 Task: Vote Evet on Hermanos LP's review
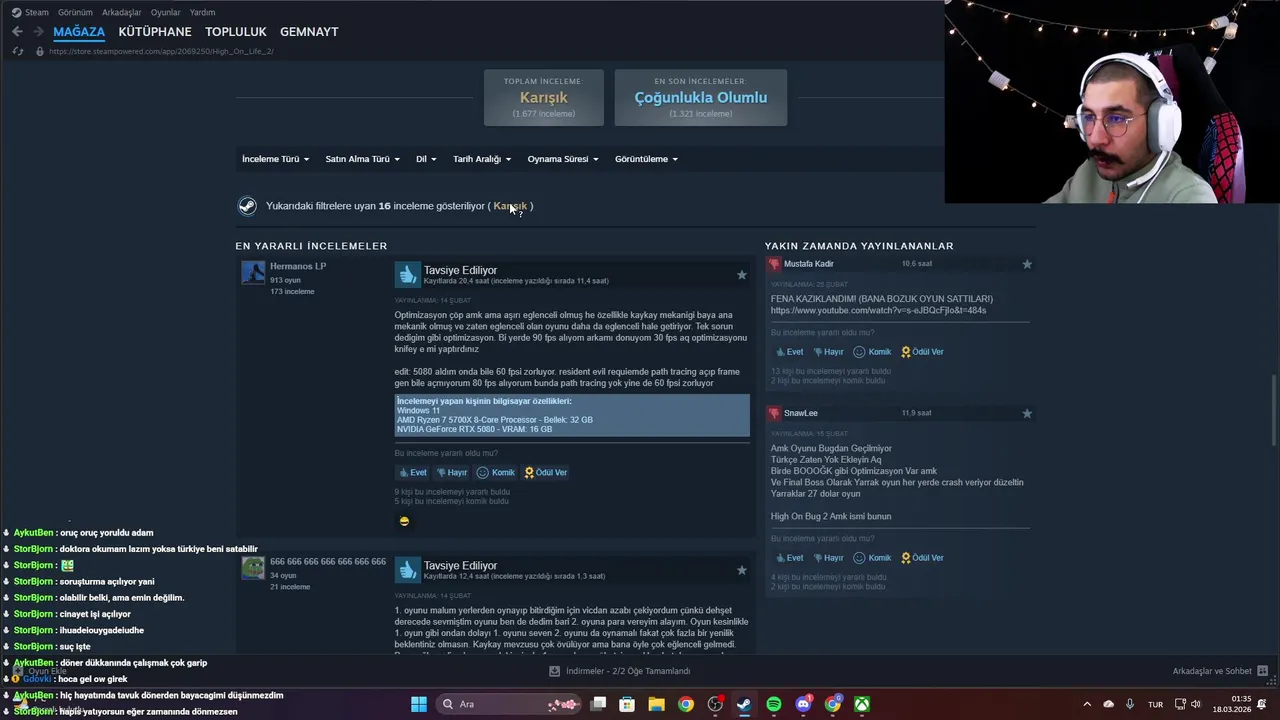413,473
